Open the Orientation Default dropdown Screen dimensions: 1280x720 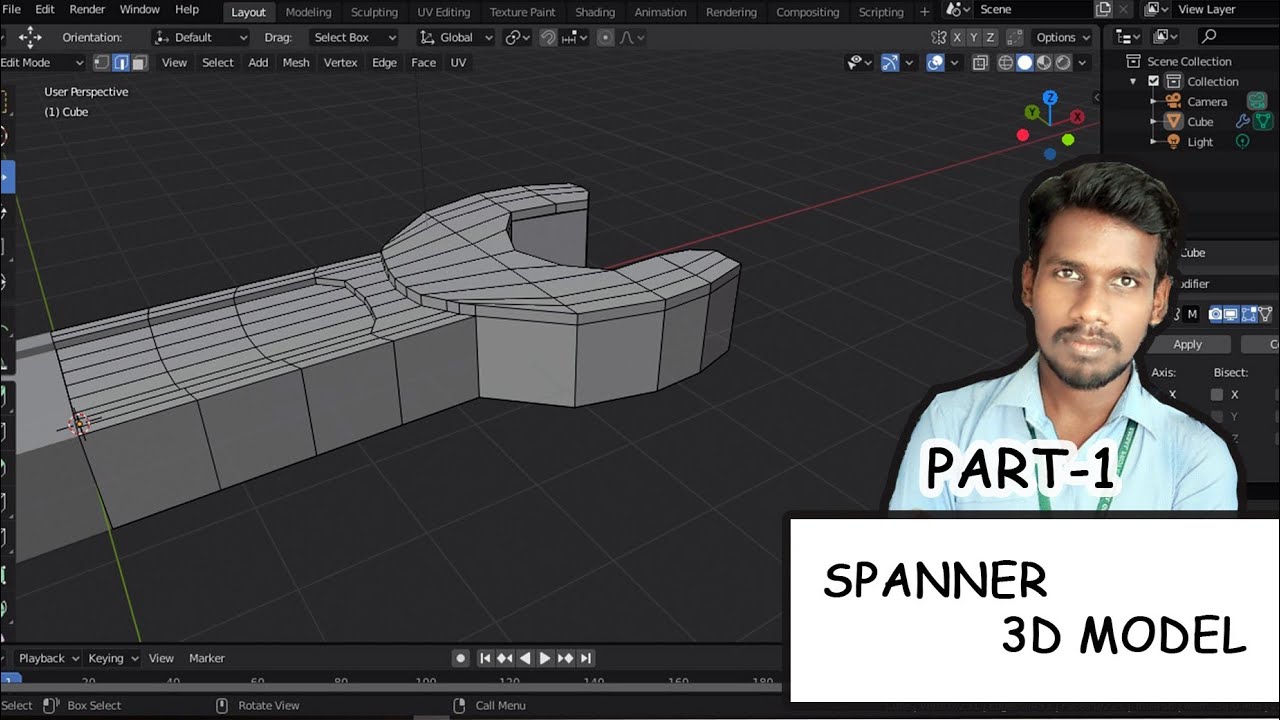tap(200, 37)
